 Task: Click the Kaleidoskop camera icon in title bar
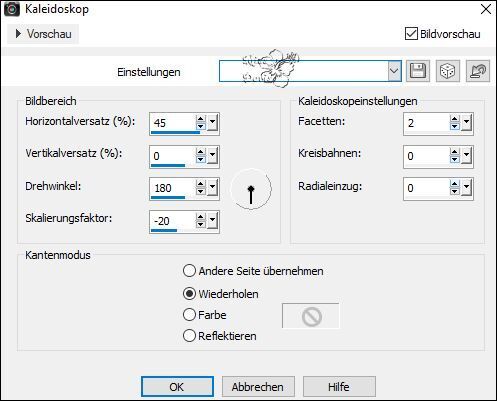tap(12, 9)
